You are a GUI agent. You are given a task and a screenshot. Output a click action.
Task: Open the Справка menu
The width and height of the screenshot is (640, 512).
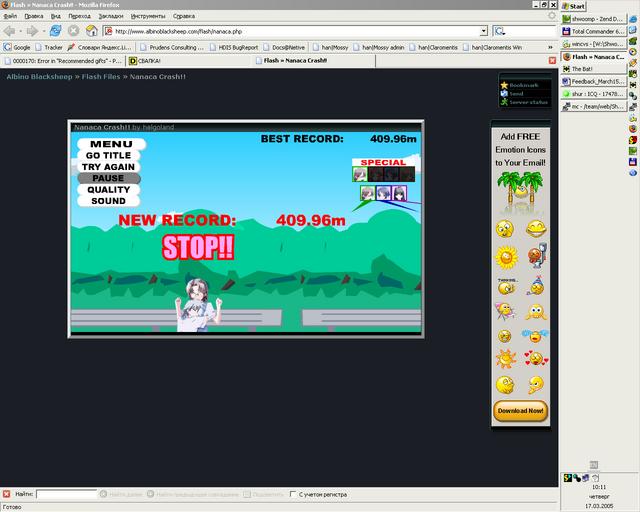pos(184,16)
